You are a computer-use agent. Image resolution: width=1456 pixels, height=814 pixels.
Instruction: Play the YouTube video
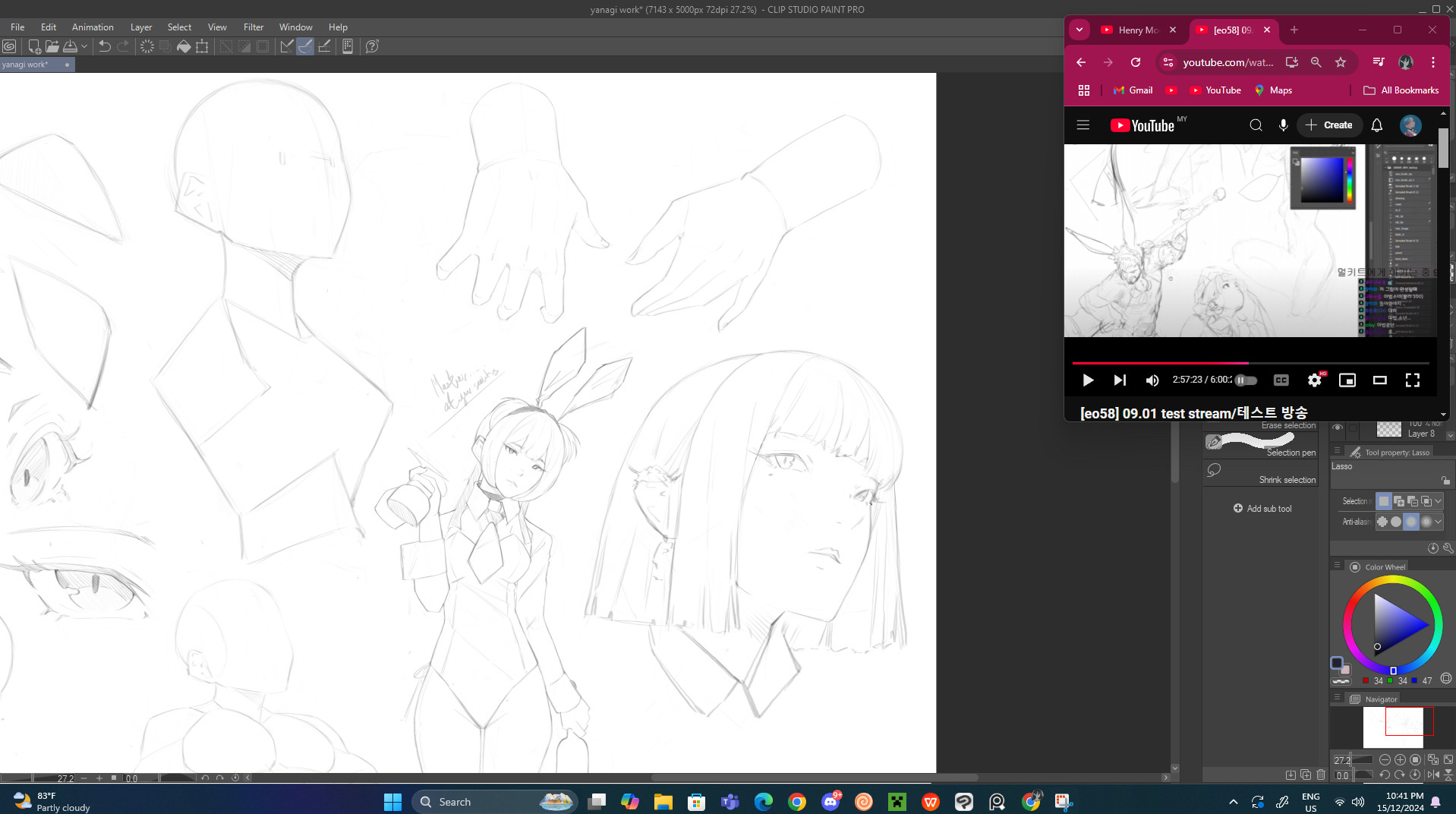point(1088,380)
